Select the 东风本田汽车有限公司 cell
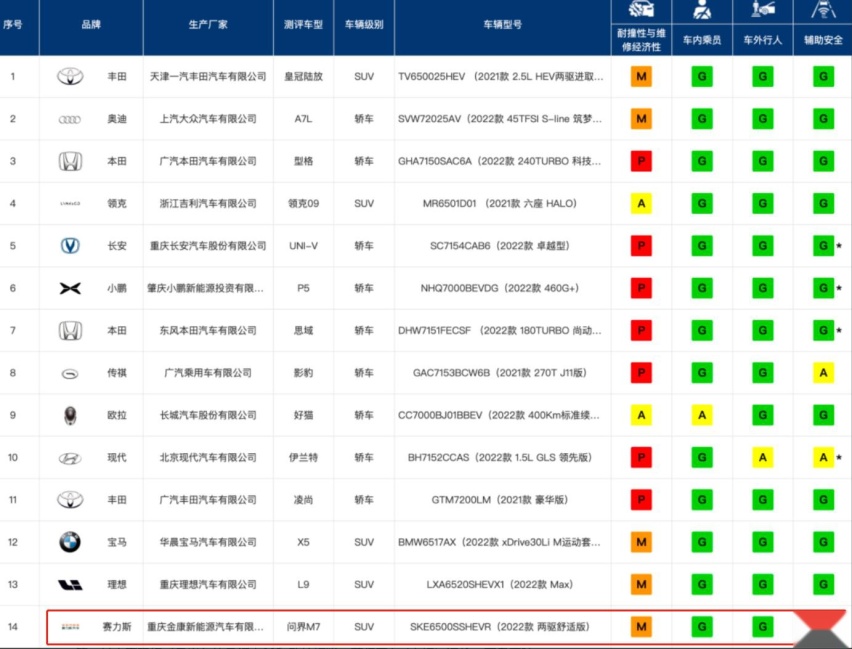The image size is (852, 649). point(208,330)
